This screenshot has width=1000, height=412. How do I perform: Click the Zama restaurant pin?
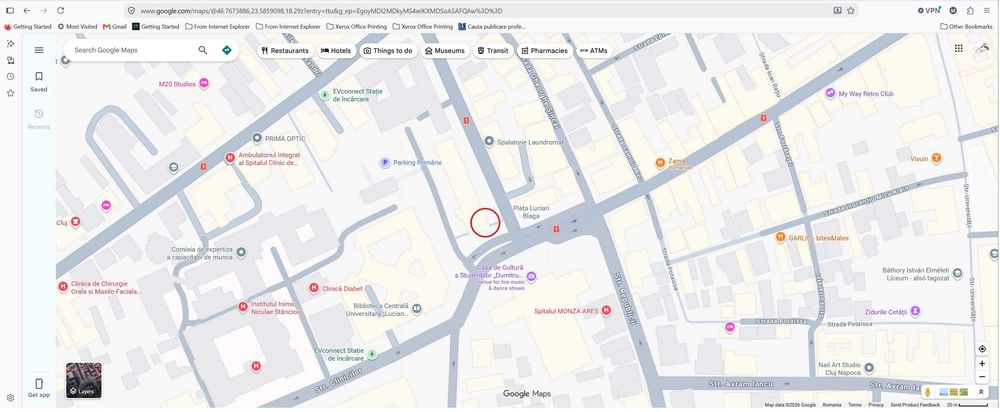click(x=661, y=163)
